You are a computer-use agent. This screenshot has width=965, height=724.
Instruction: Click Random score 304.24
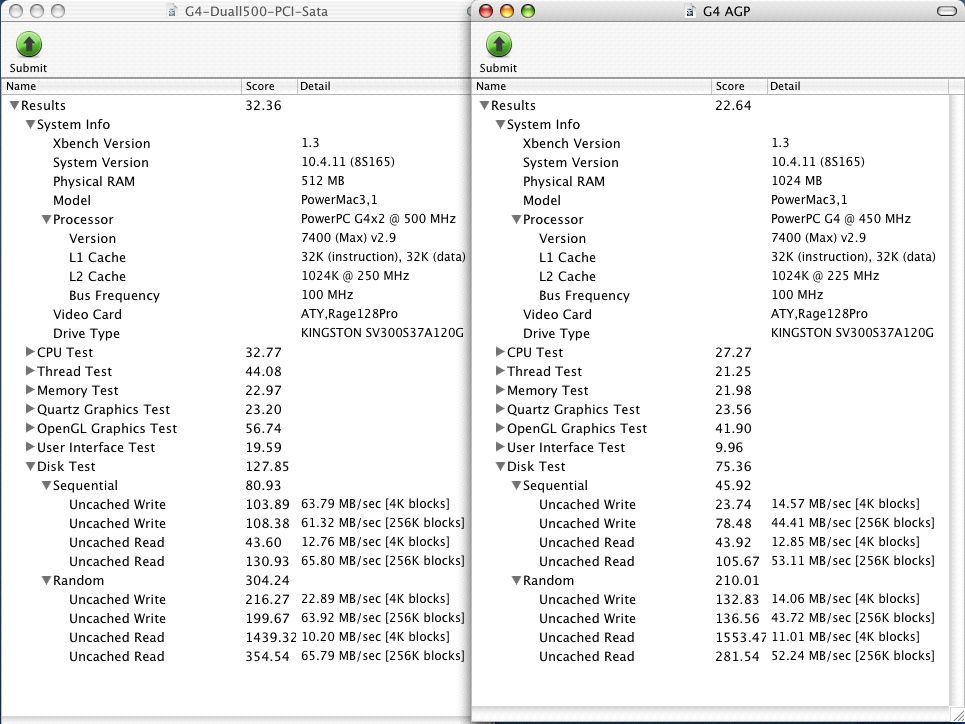pyautogui.click(x=267, y=581)
